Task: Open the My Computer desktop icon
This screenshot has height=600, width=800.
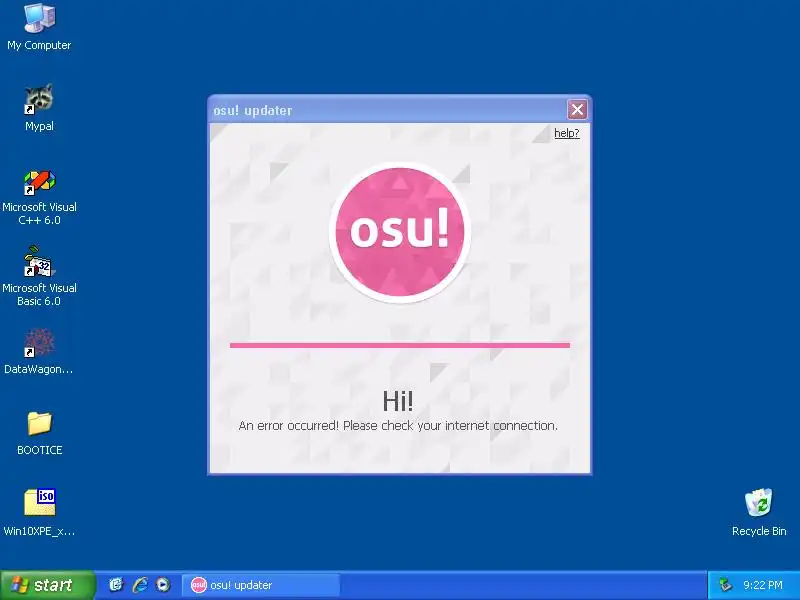Action: 39,28
